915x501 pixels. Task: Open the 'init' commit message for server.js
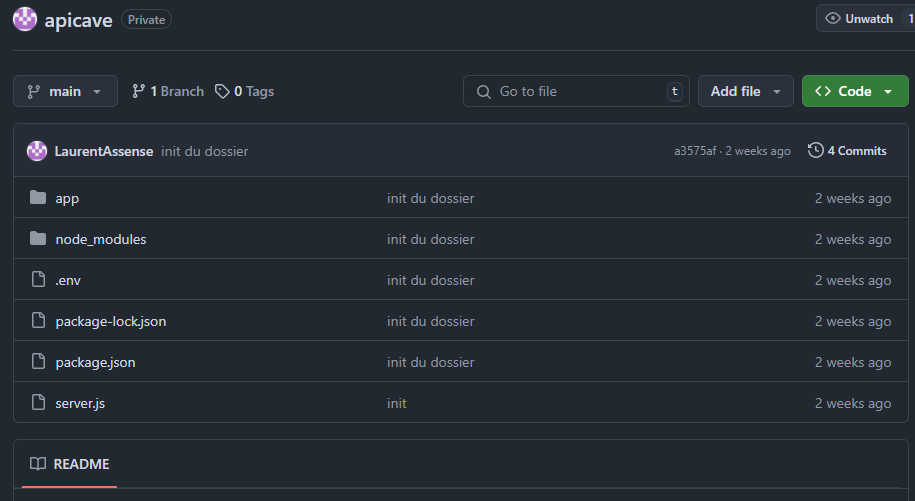click(x=397, y=403)
